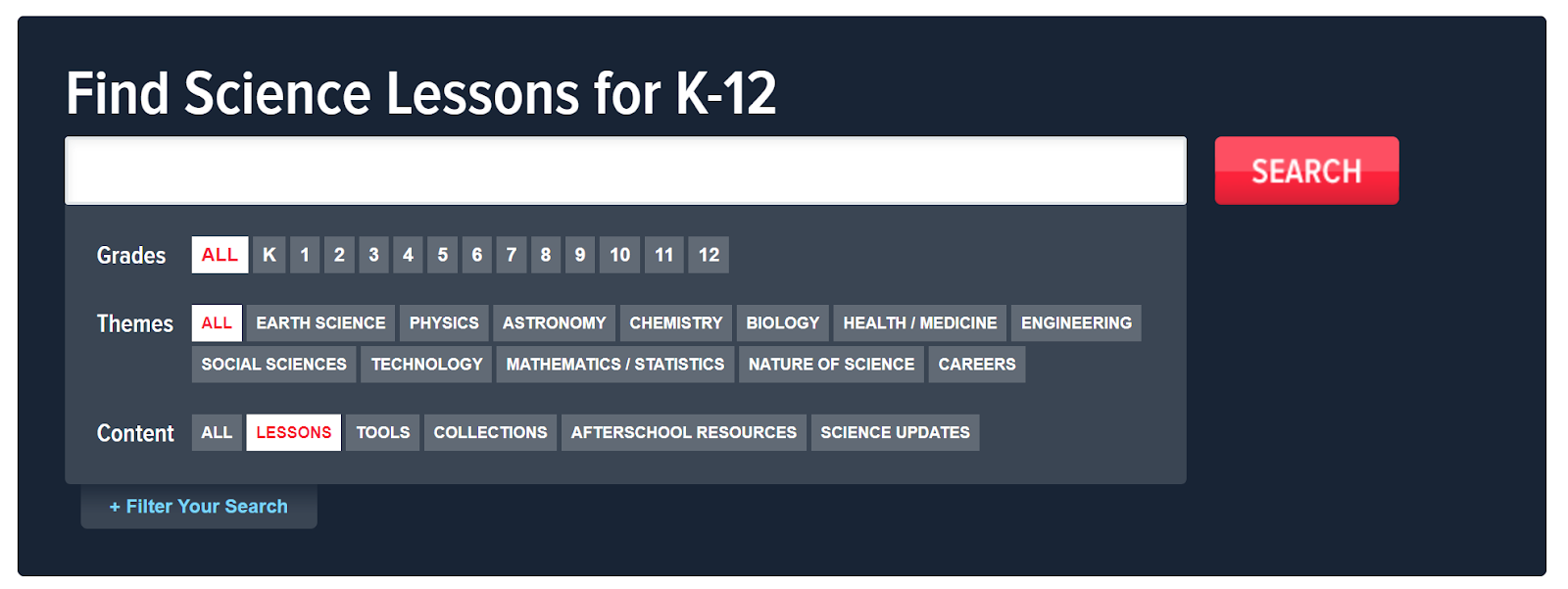1568x589 pixels.
Task: Select the Astronomy theme
Action: pos(554,323)
